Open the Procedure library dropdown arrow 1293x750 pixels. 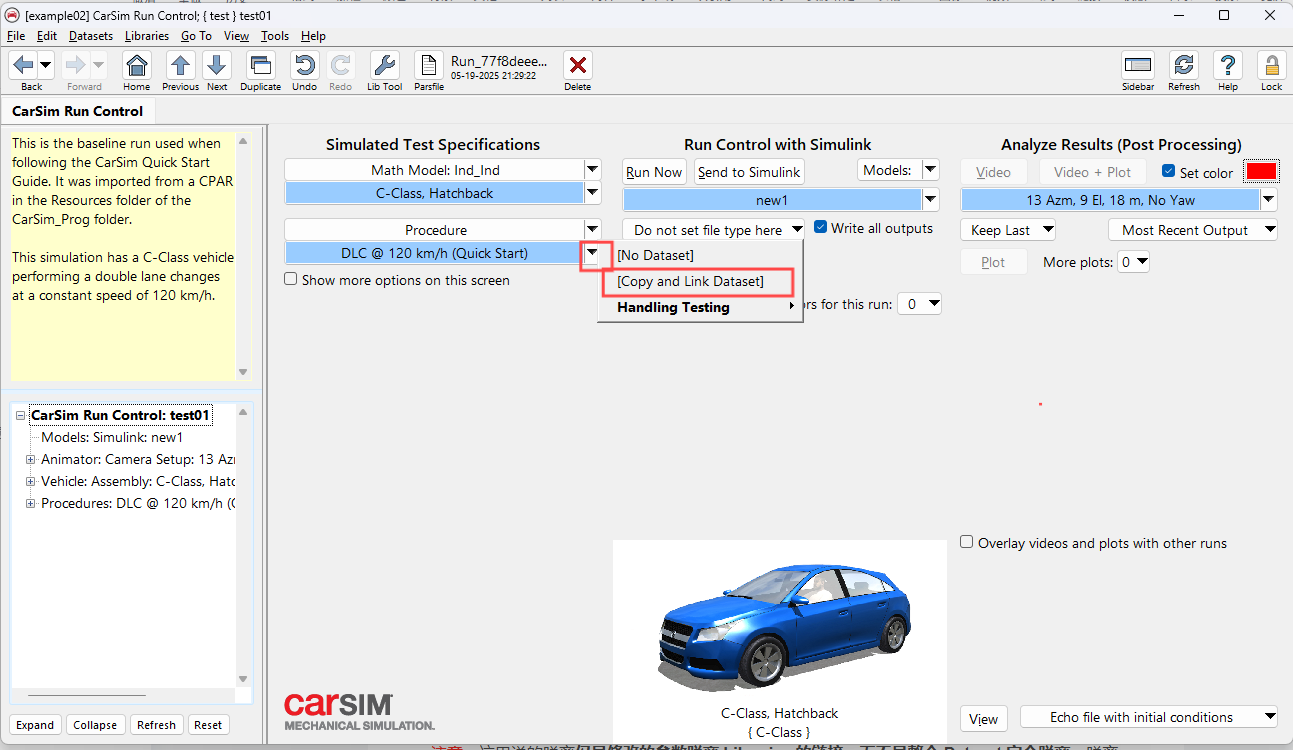(592, 230)
